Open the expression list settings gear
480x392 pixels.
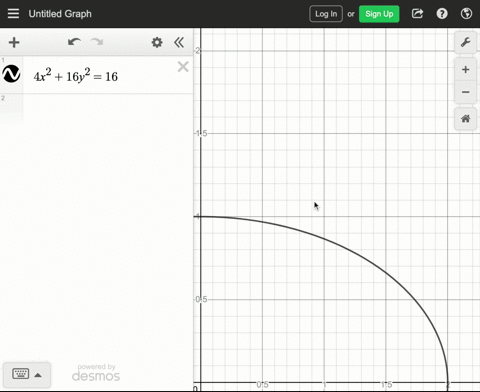point(157,42)
